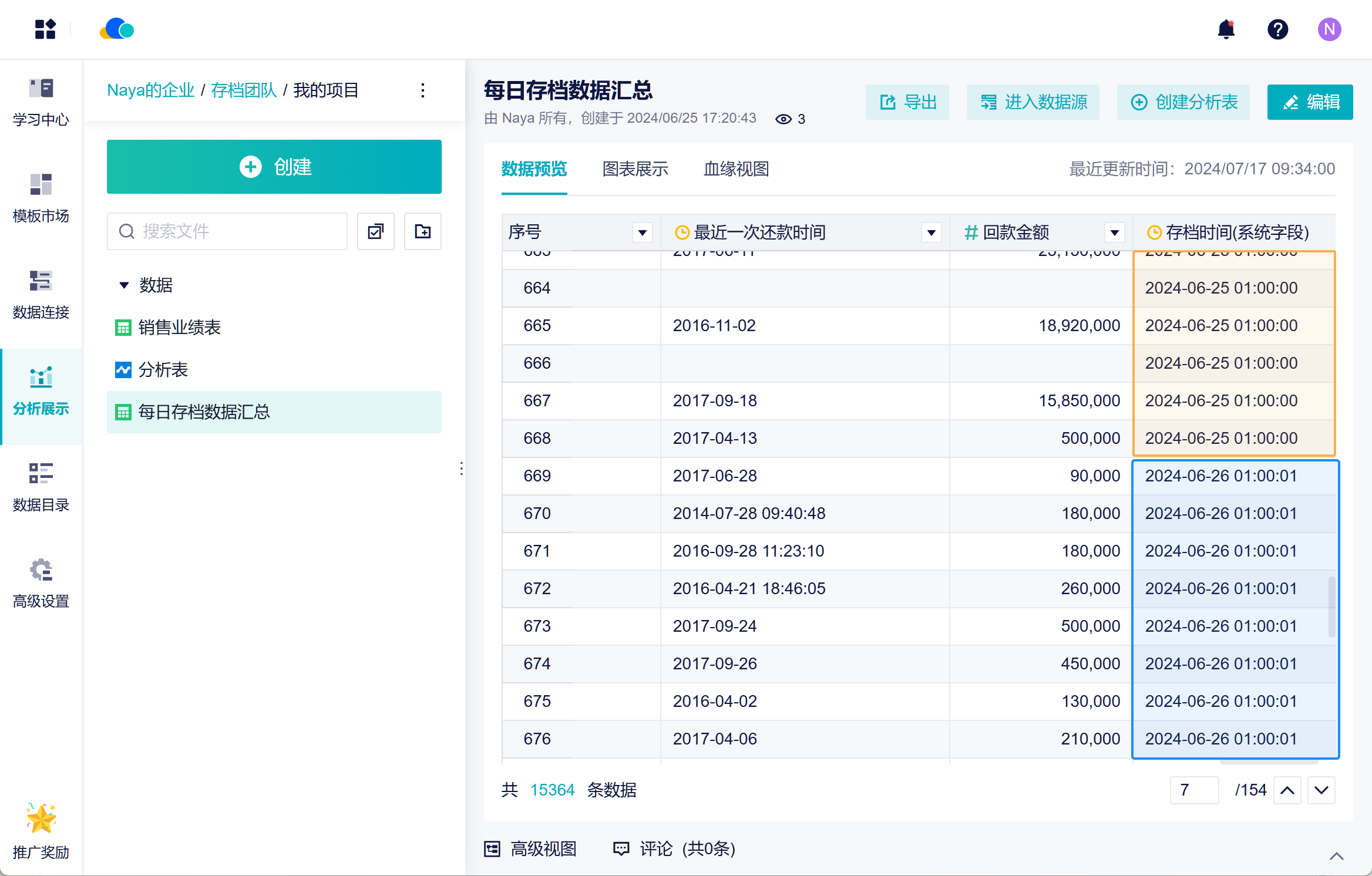Viewport: 1372px width, 876px height.
Task: Switch to 血缘视图 tab
Action: 736,169
